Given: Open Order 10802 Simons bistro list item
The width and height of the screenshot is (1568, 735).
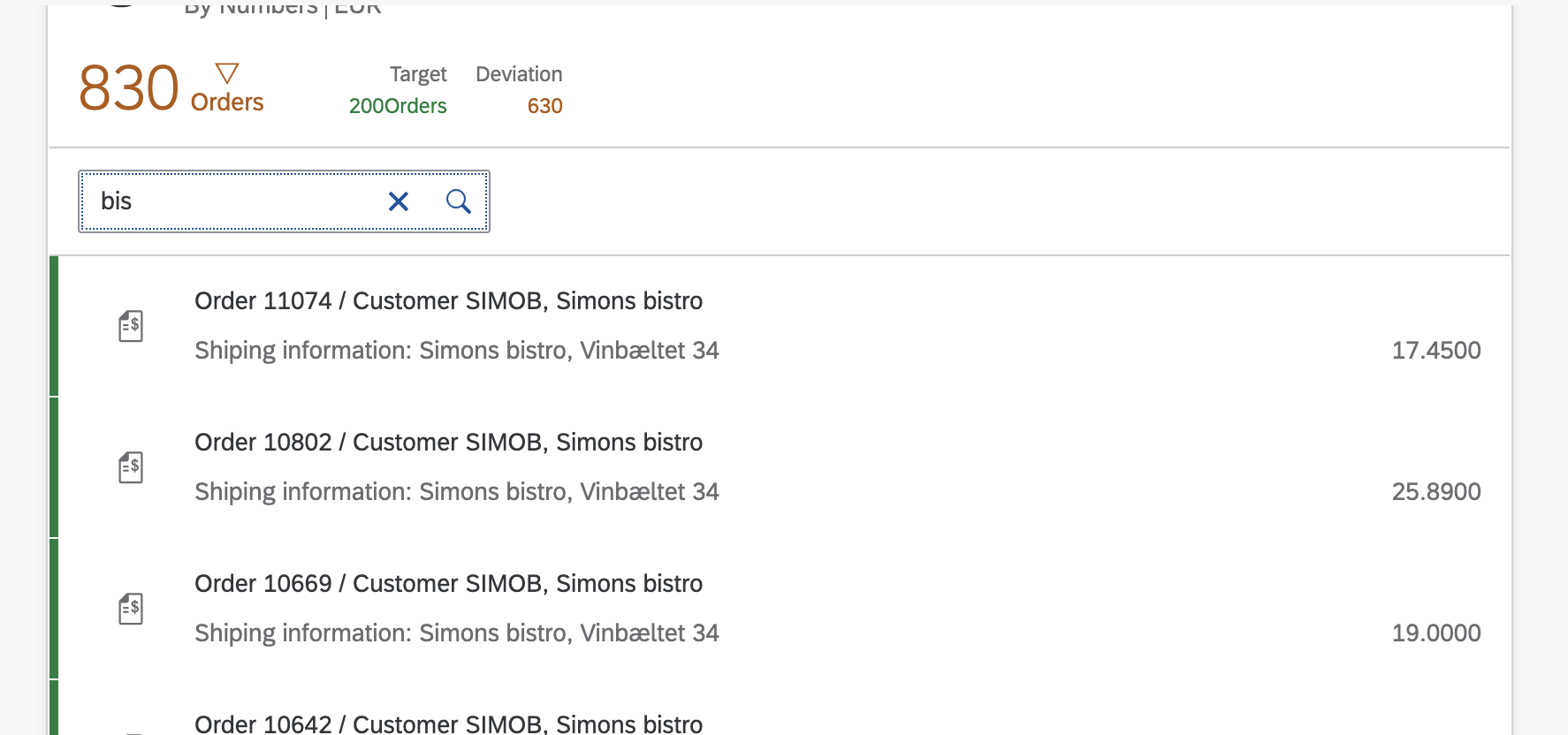Looking at the screenshot, I should [x=448, y=443].
